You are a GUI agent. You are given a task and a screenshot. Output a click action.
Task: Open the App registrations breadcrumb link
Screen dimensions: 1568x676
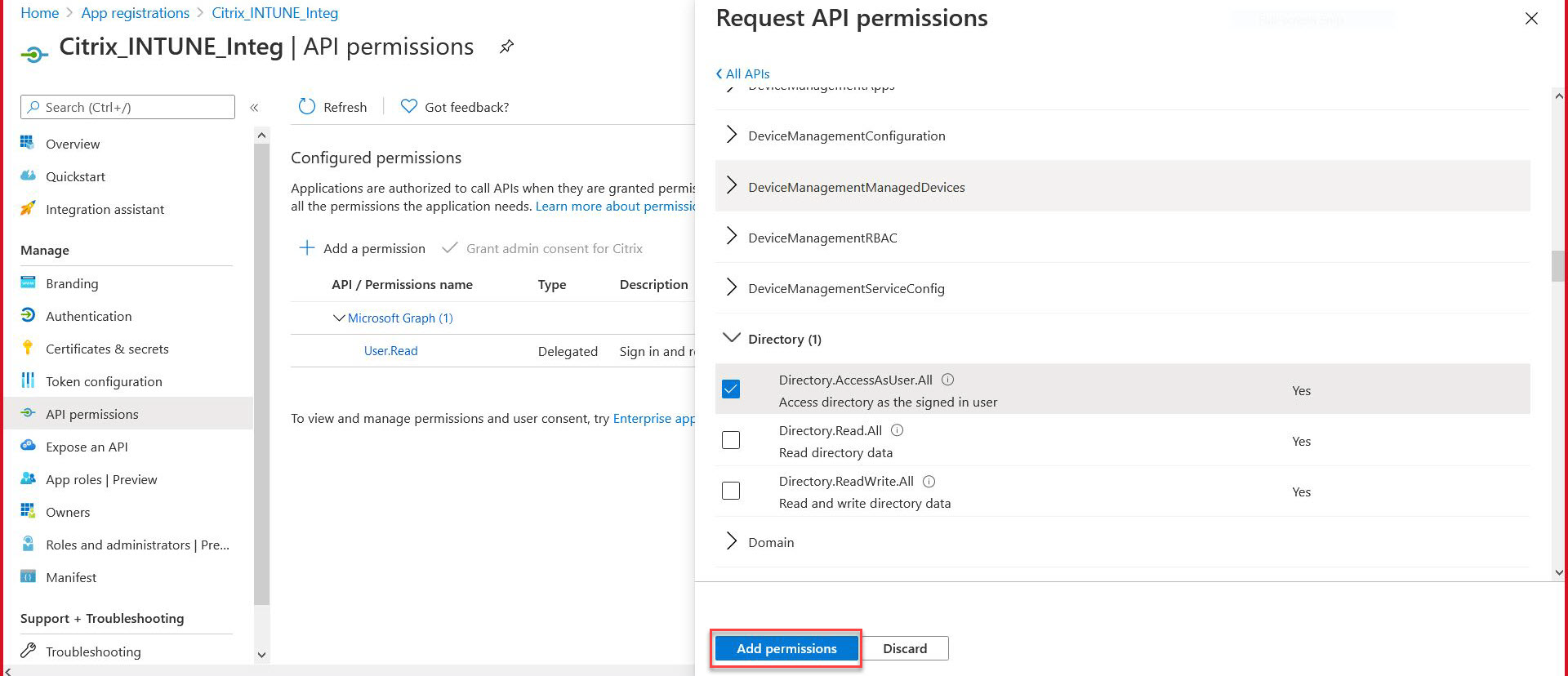pyautogui.click(x=135, y=13)
